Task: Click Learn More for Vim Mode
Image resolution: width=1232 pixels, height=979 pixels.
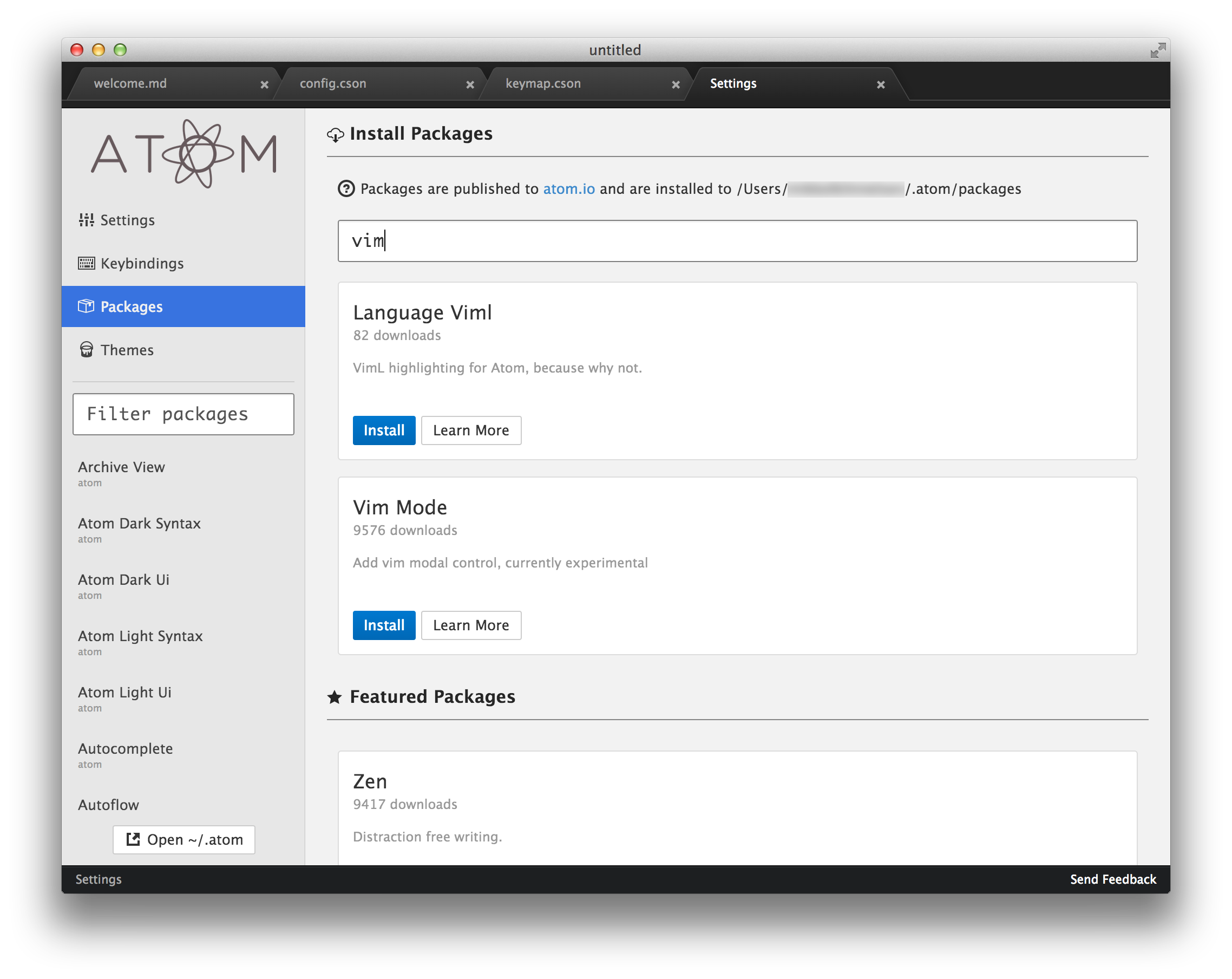Action: [471, 625]
